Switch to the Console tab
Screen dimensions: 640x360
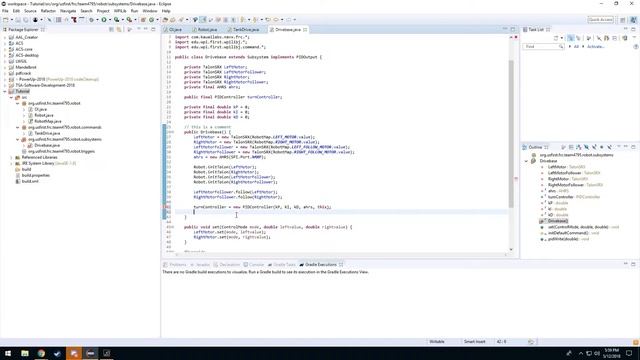pos(254,264)
